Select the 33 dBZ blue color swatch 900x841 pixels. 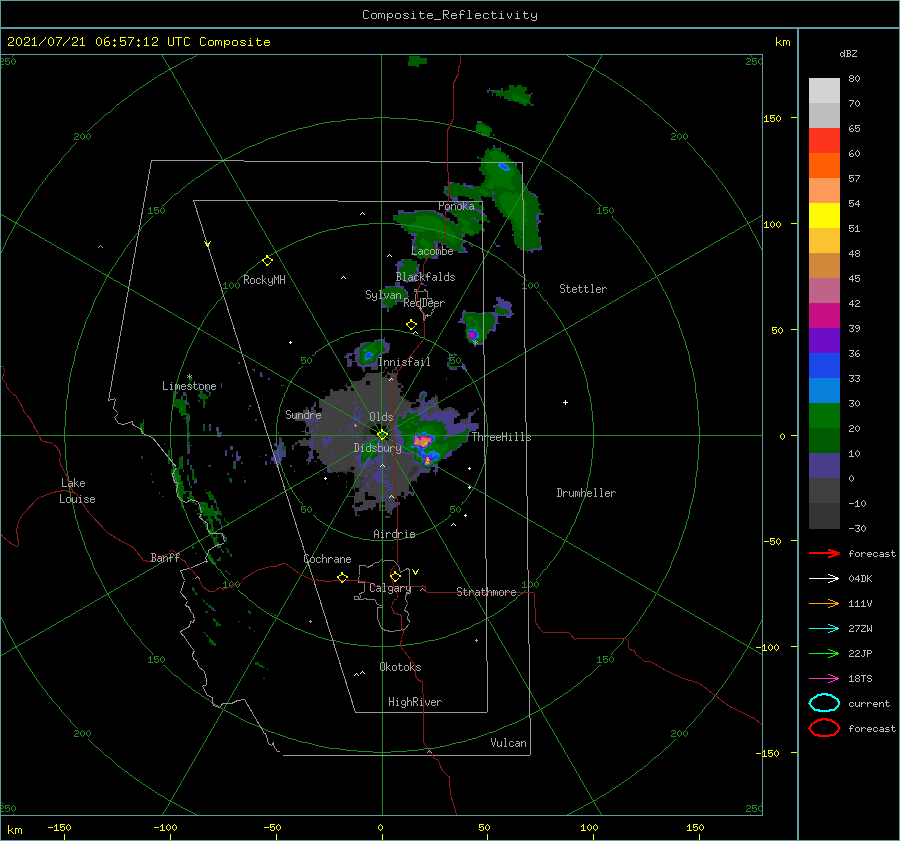824,390
